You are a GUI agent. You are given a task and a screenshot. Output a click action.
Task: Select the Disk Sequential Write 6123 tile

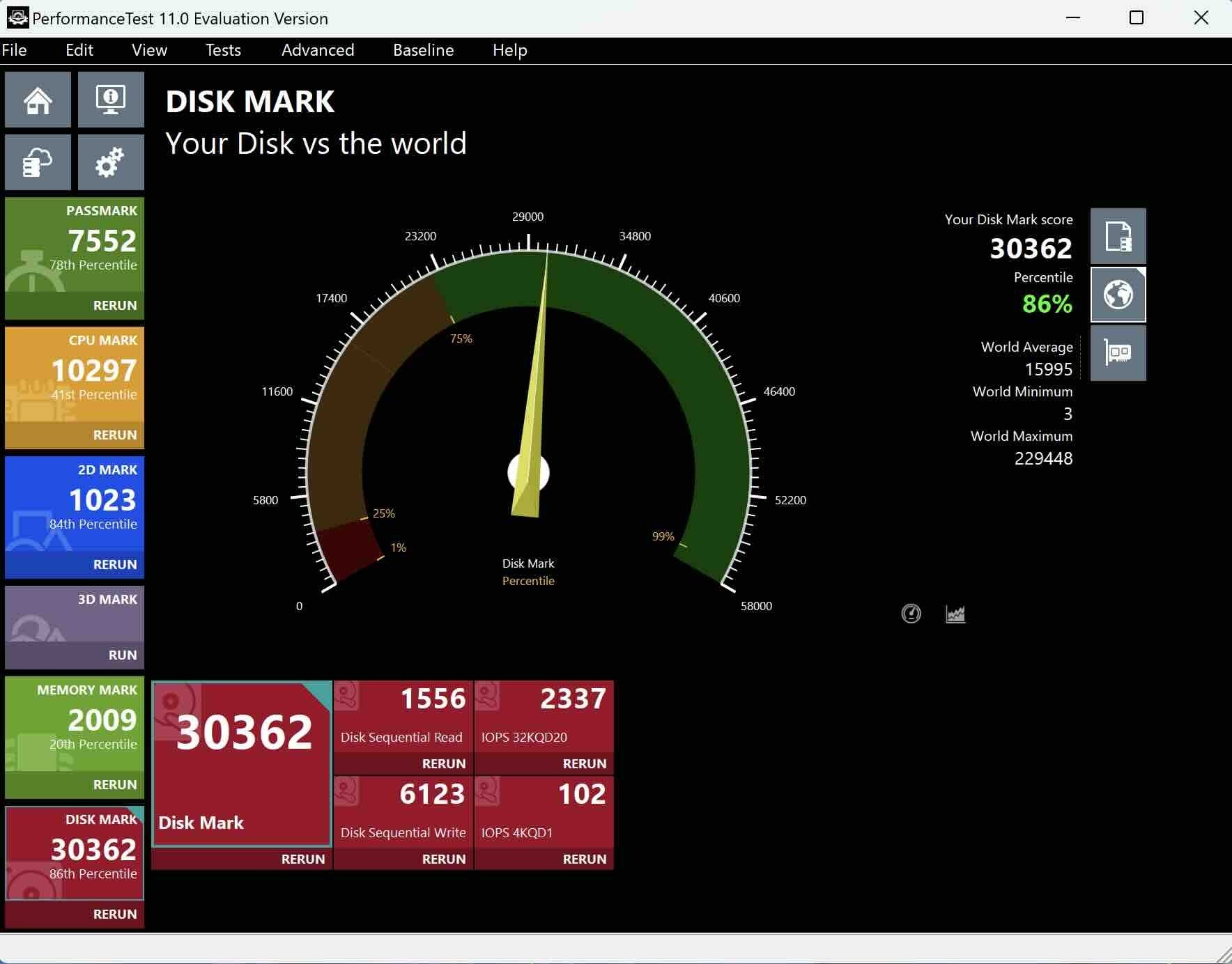[403, 812]
